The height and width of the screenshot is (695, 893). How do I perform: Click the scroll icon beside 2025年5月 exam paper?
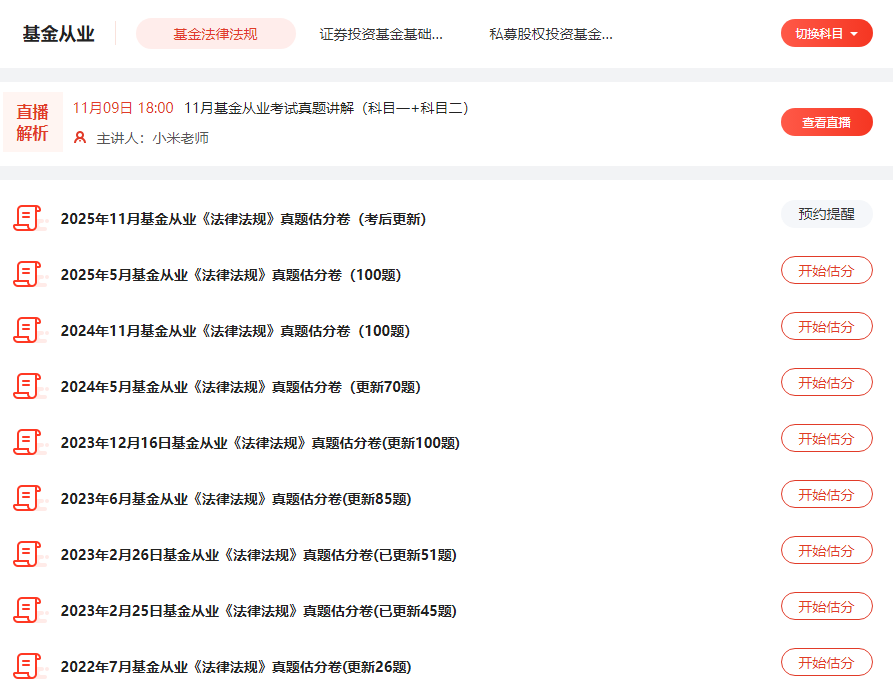tap(28, 274)
